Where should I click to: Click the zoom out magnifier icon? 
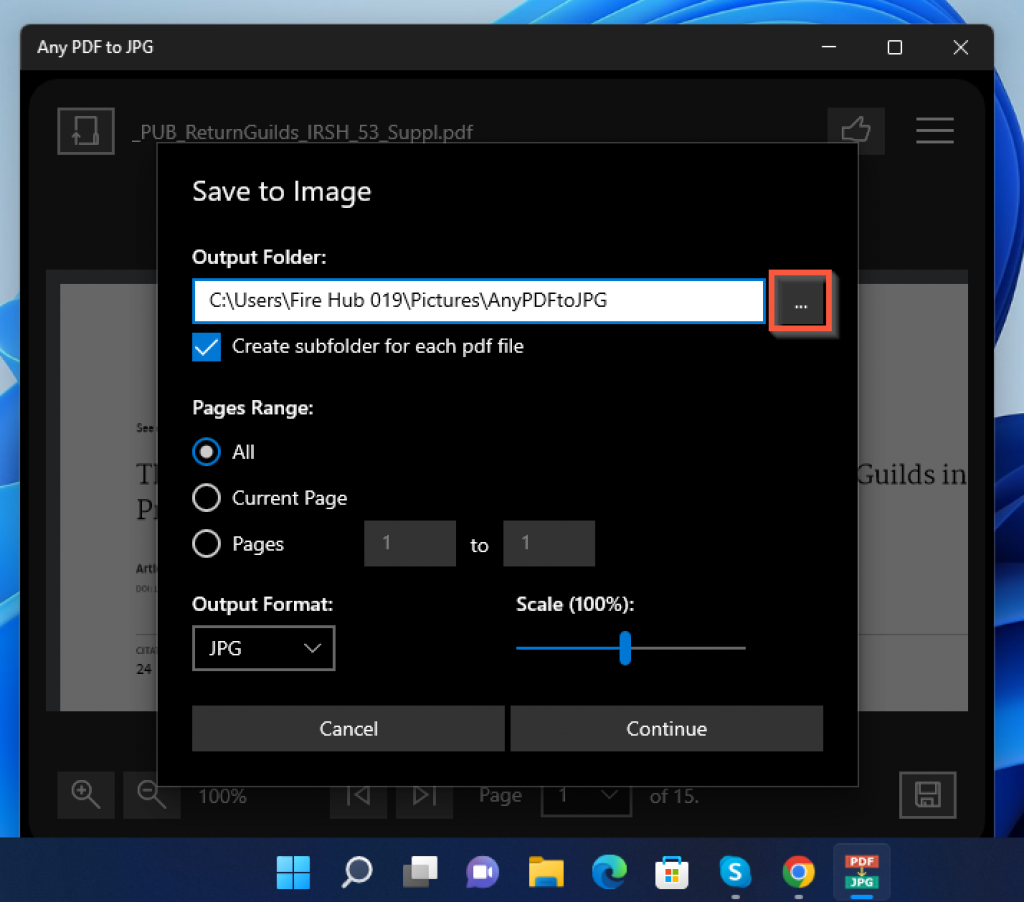[152, 795]
